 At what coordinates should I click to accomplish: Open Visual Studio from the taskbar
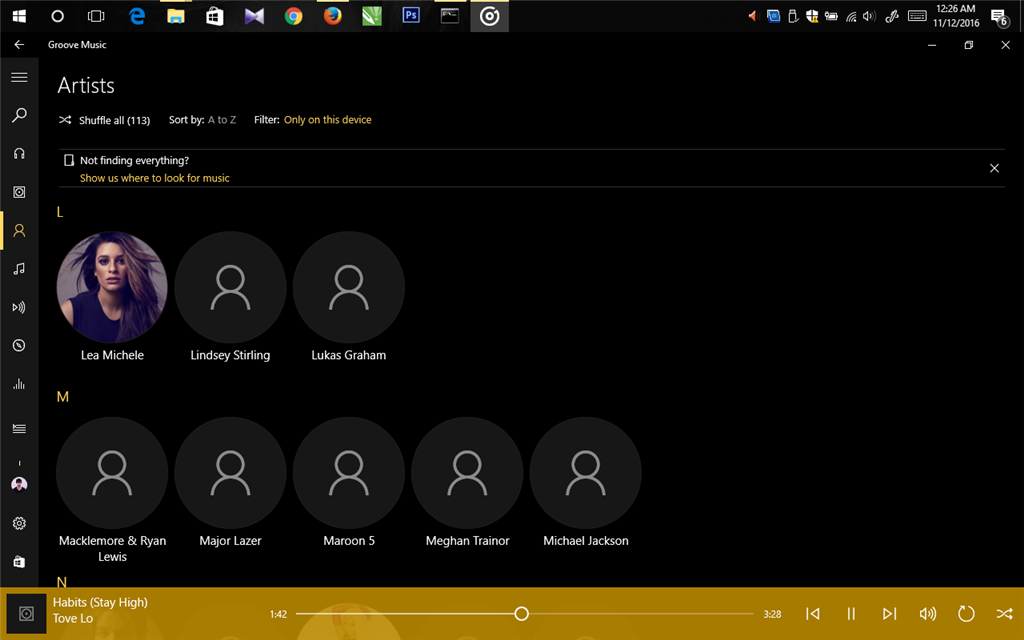point(254,16)
